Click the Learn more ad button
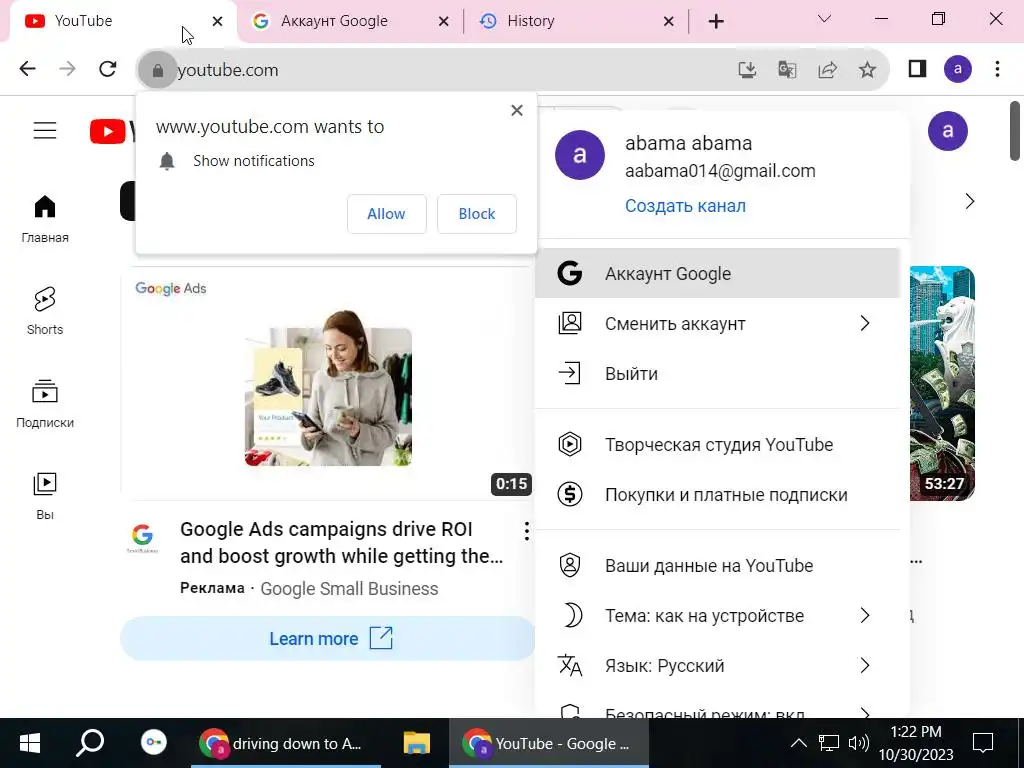 tap(328, 638)
